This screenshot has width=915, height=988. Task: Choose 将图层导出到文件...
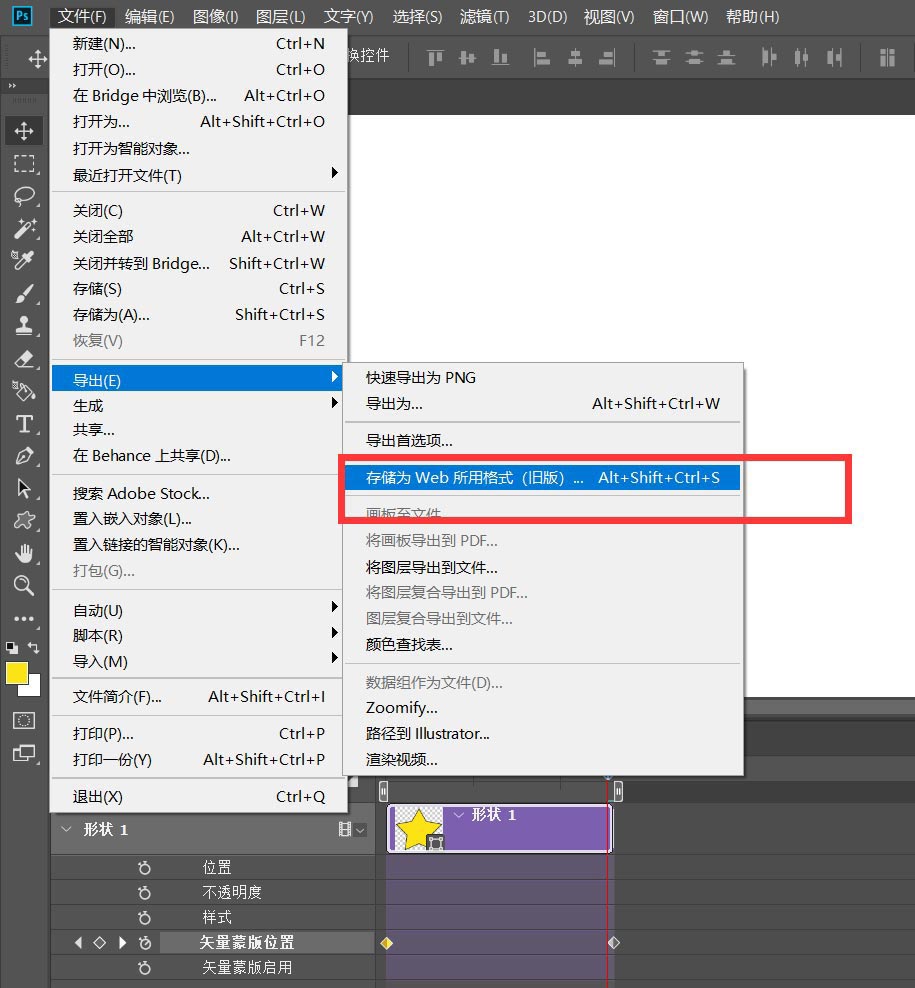click(x=543, y=567)
